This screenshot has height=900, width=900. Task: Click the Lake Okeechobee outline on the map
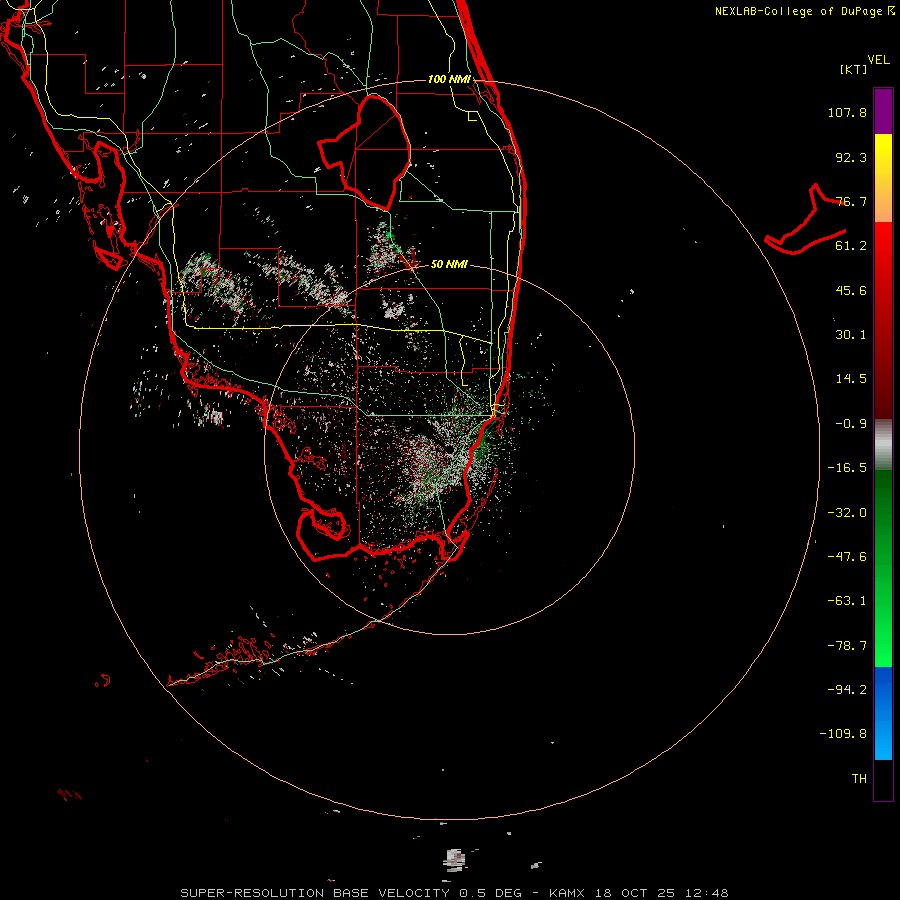point(365,153)
